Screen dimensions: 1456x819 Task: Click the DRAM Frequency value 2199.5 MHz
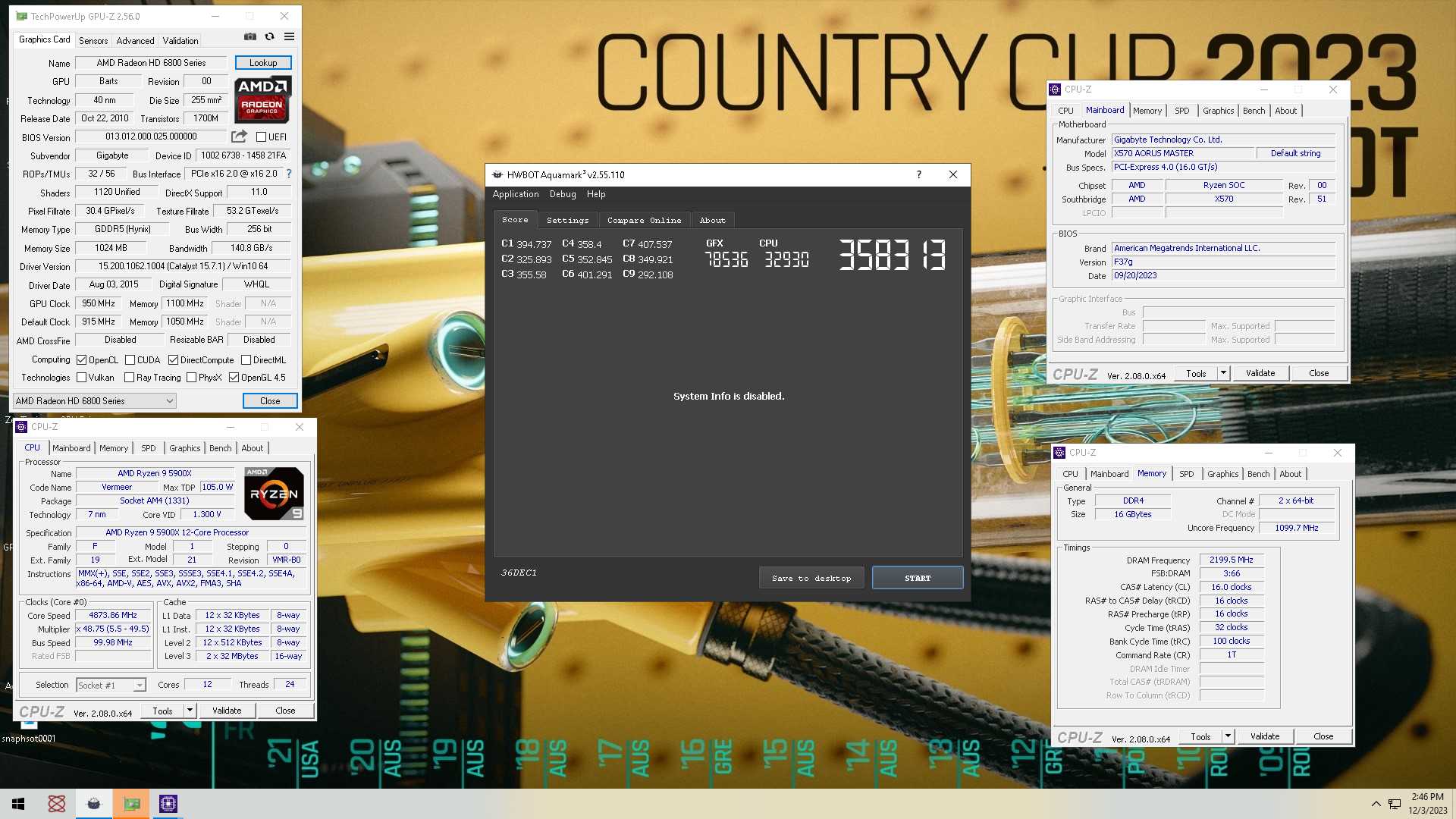1232,560
